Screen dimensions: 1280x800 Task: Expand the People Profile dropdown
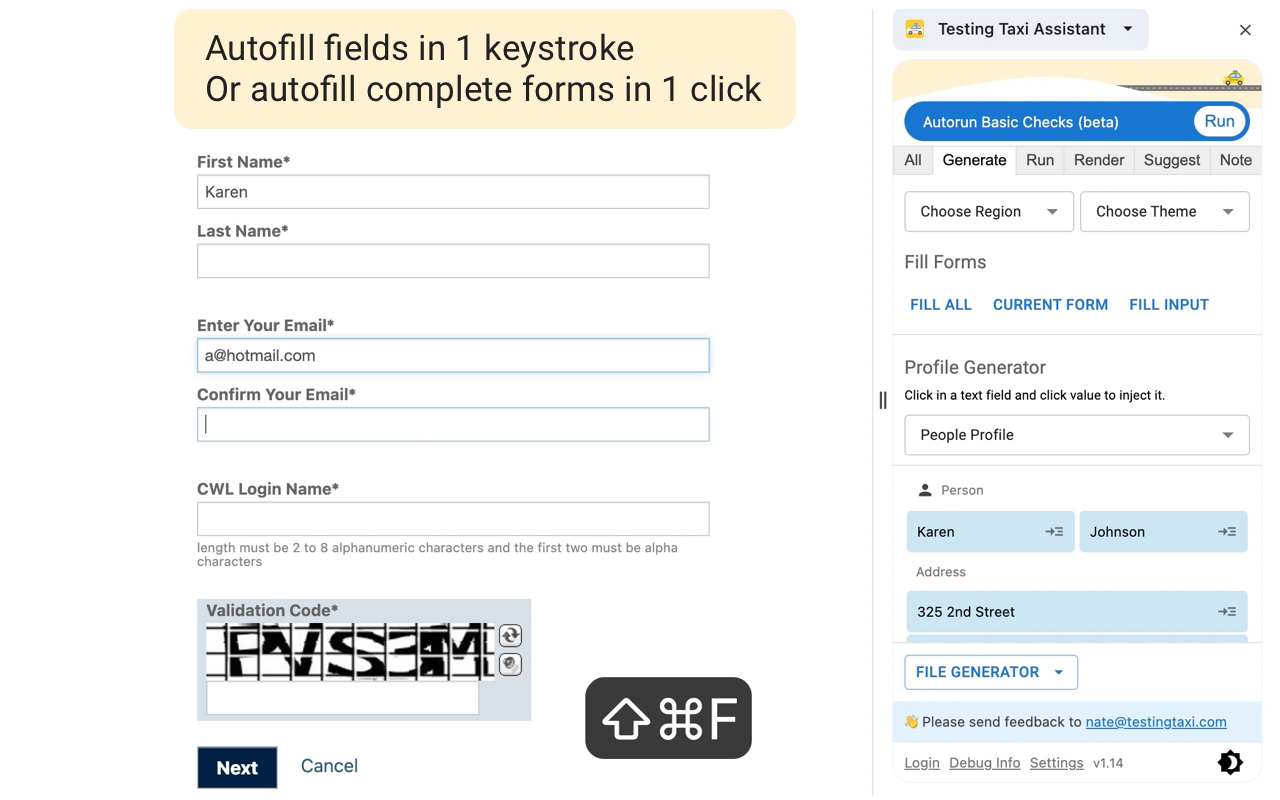(x=1077, y=435)
